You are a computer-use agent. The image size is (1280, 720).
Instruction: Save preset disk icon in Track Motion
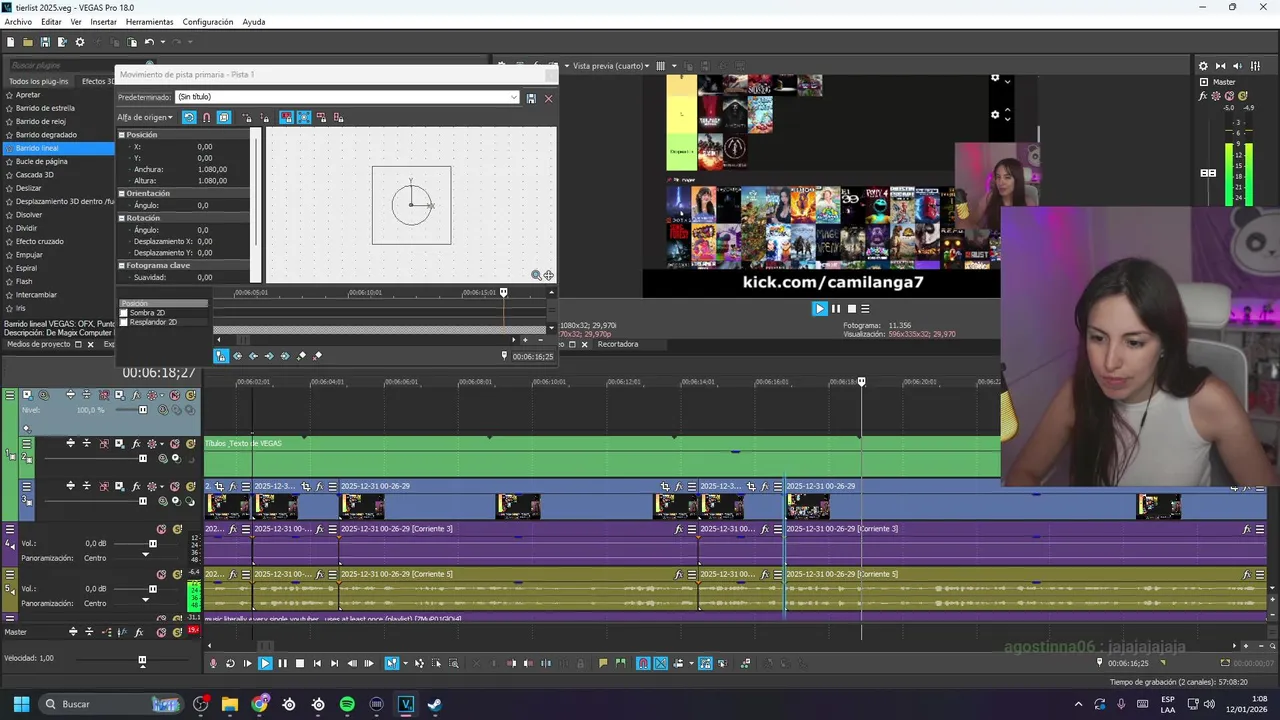pos(531,98)
